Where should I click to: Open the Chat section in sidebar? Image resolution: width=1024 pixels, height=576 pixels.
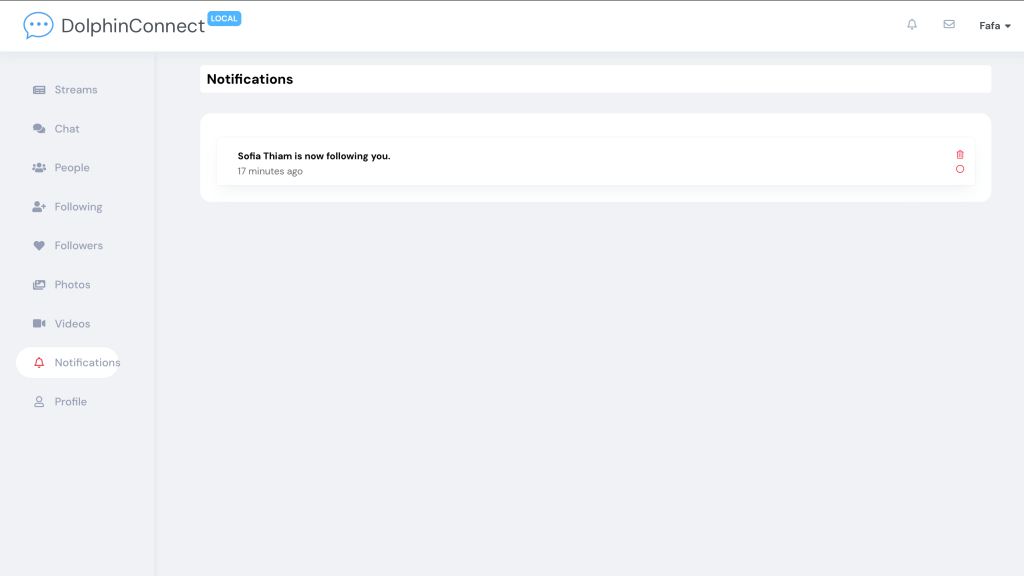pyautogui.click(x=66, y=129)
